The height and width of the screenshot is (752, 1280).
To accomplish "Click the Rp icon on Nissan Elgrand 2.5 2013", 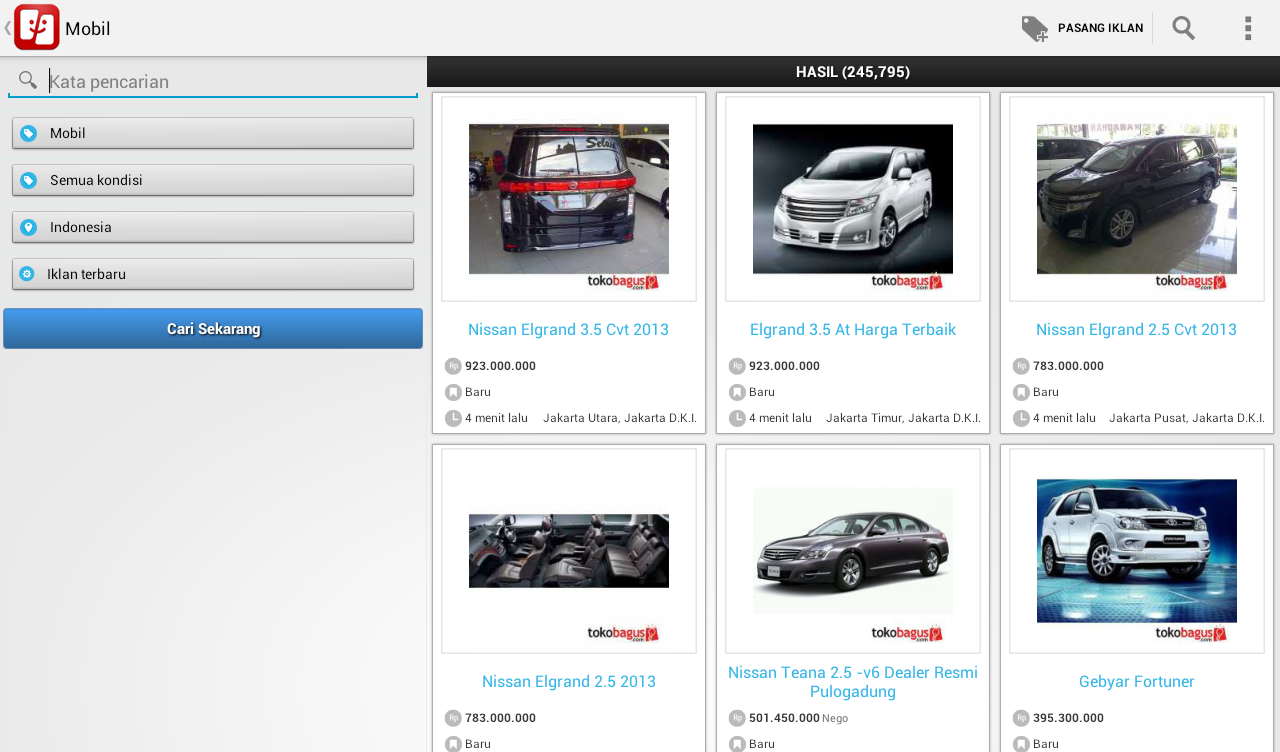I will [x=453, y=718].
